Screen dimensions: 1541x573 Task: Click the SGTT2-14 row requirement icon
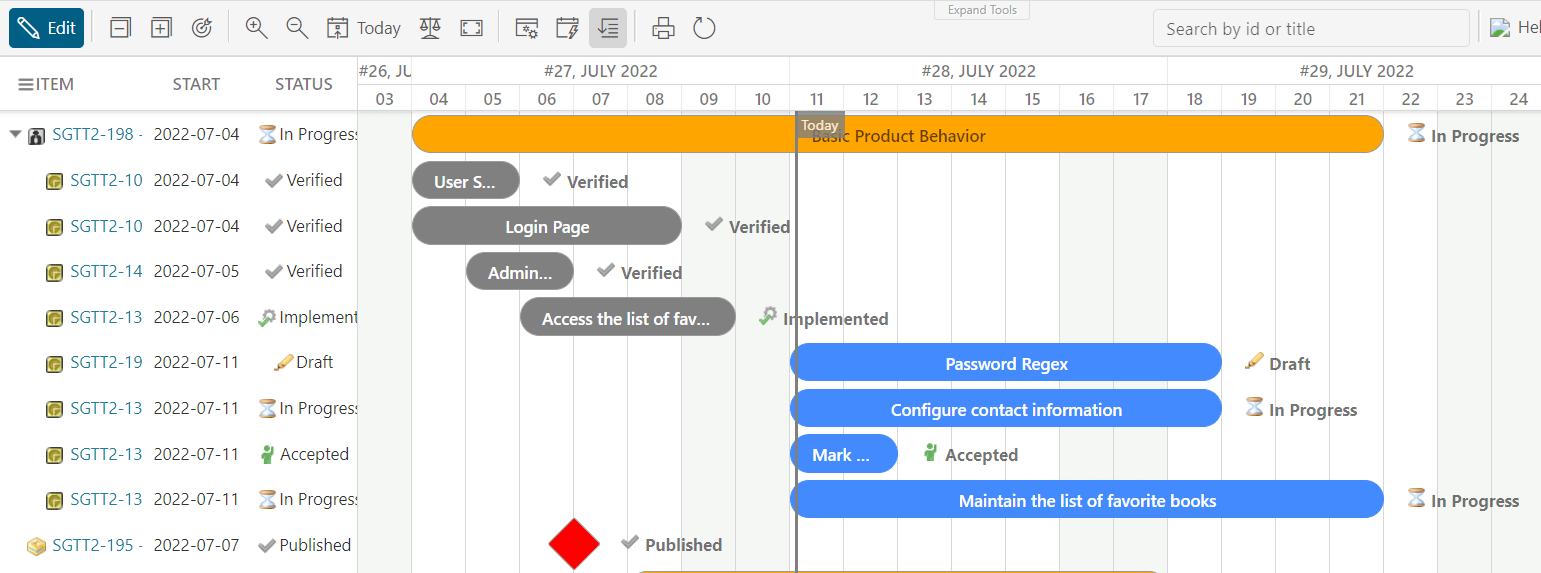(x=55, y=273)
